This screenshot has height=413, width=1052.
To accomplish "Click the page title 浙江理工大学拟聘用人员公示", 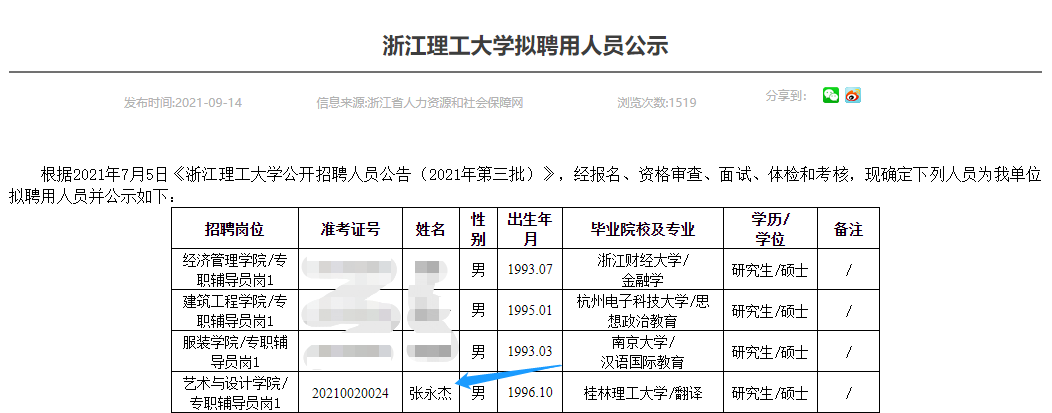I will click(x=525, y=46).
